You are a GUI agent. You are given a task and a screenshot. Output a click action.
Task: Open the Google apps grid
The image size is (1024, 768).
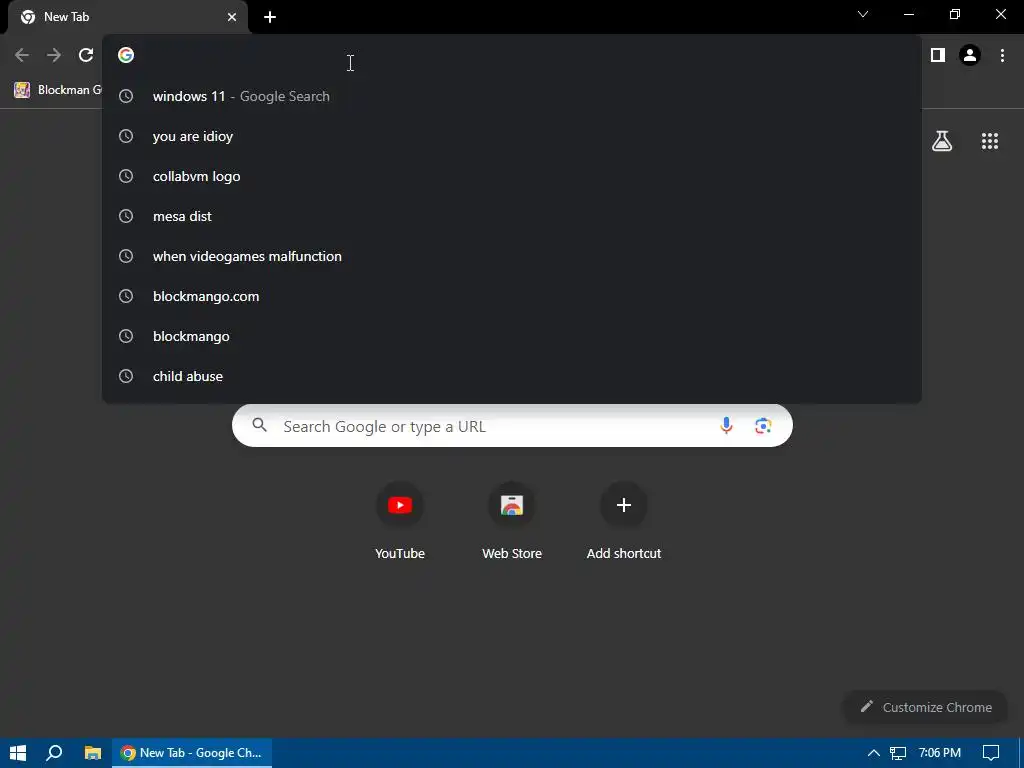pyautogui.click(x=990, y=141)
